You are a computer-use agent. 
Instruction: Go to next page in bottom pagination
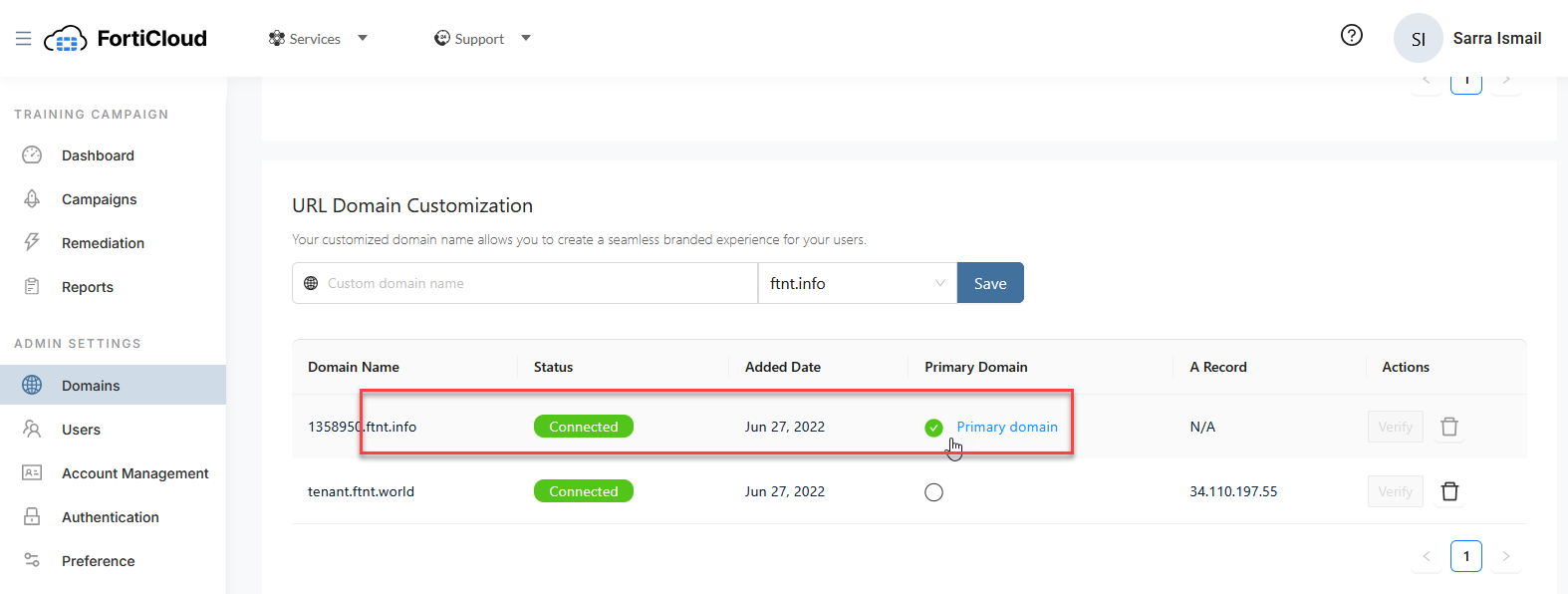click(1506, 556)
